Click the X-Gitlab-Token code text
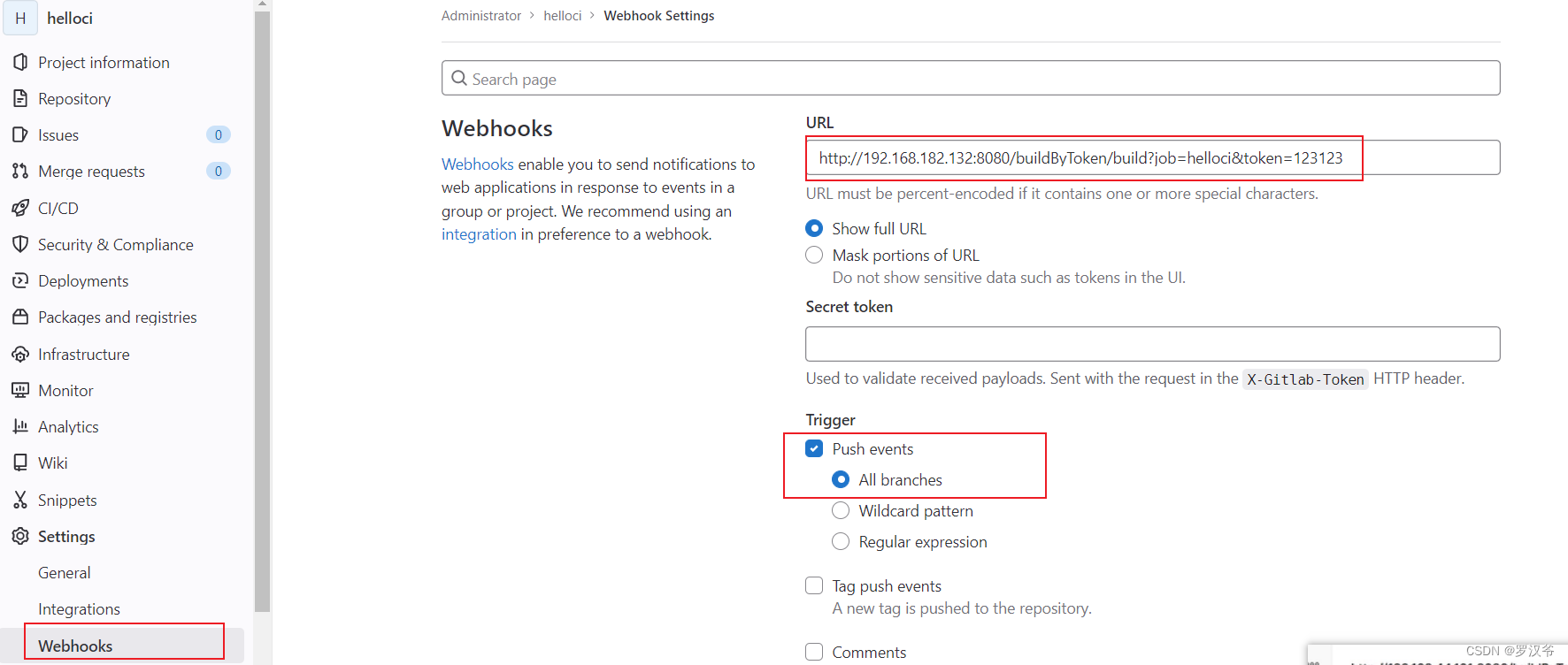The height and width of the screenshot is (665, 1568). point(1305,379)
